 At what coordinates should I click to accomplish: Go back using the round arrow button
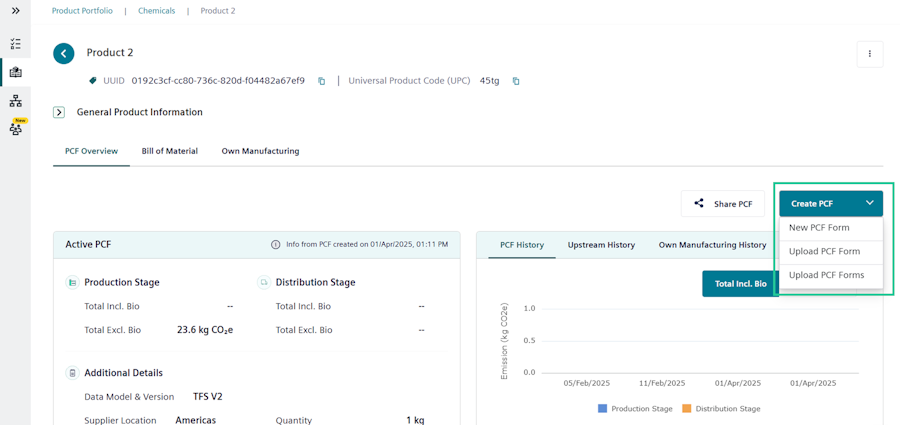tap(64, 53)
